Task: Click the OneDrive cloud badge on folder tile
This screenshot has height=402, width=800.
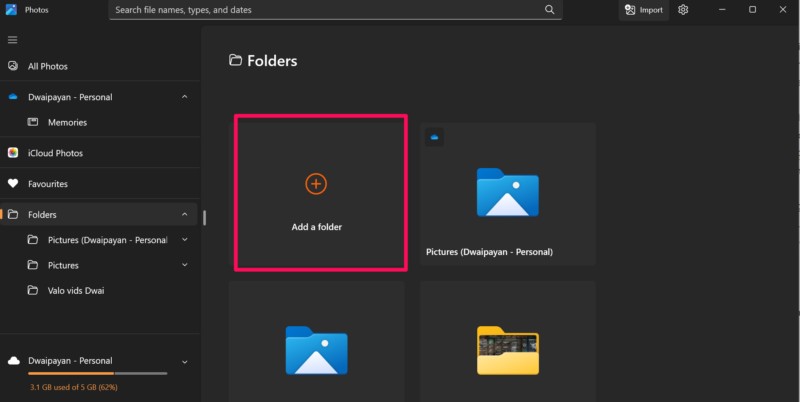Action: click(x=434, y=137)
